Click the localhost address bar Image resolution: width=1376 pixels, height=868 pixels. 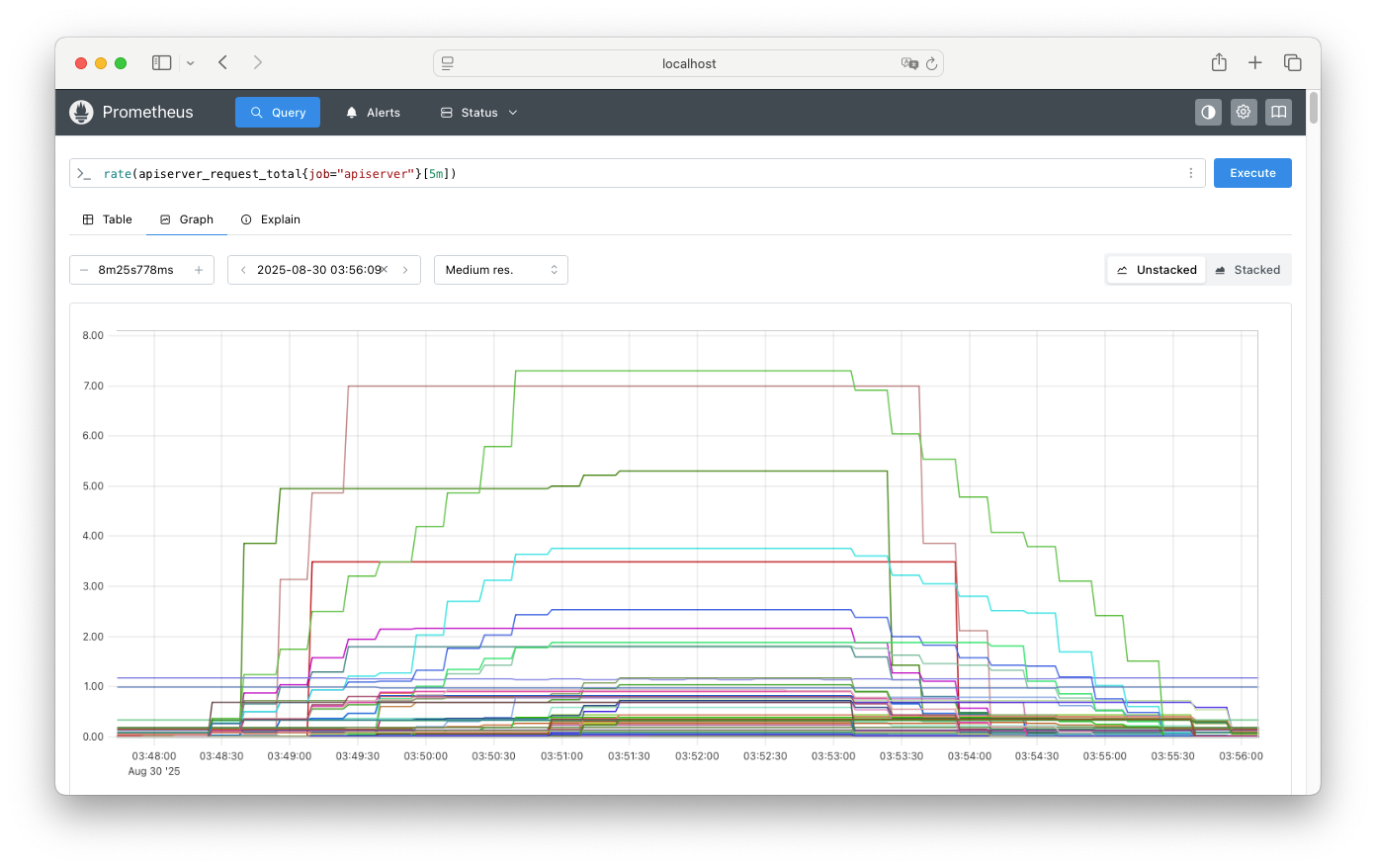pos(688,63)
